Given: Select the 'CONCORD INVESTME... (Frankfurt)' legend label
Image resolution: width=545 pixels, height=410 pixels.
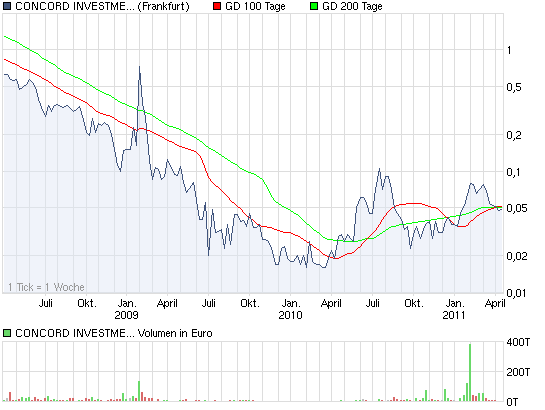Looking at the screenshot, I should click(102, 7).
